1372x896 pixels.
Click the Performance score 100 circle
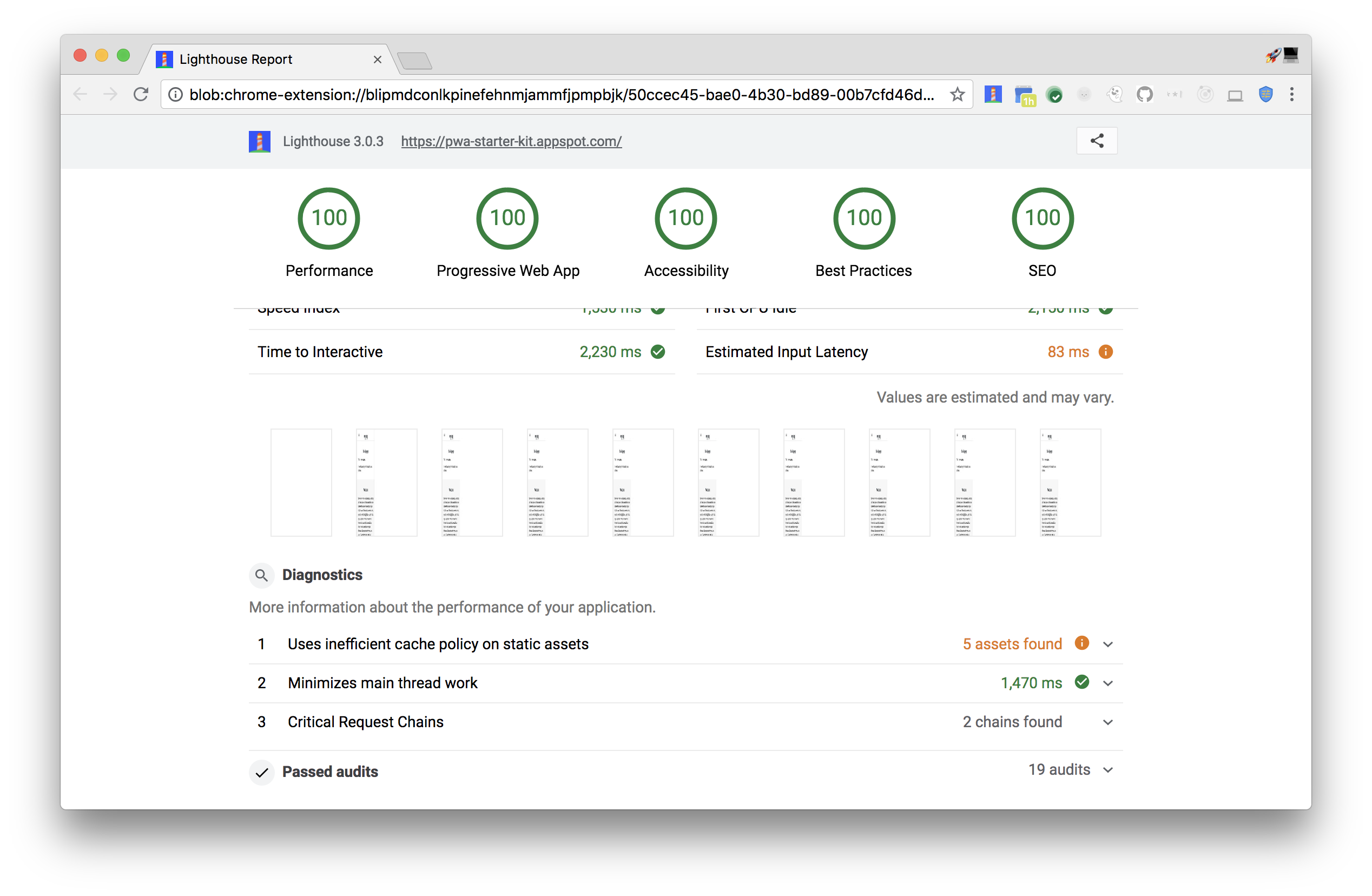tap(328, 218)
